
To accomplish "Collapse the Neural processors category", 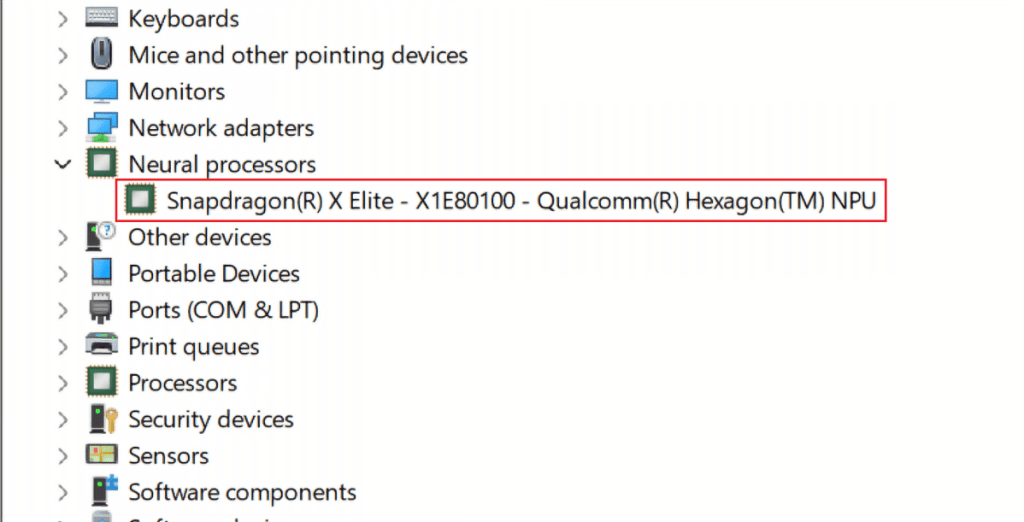I will click(x=64, y=164).
